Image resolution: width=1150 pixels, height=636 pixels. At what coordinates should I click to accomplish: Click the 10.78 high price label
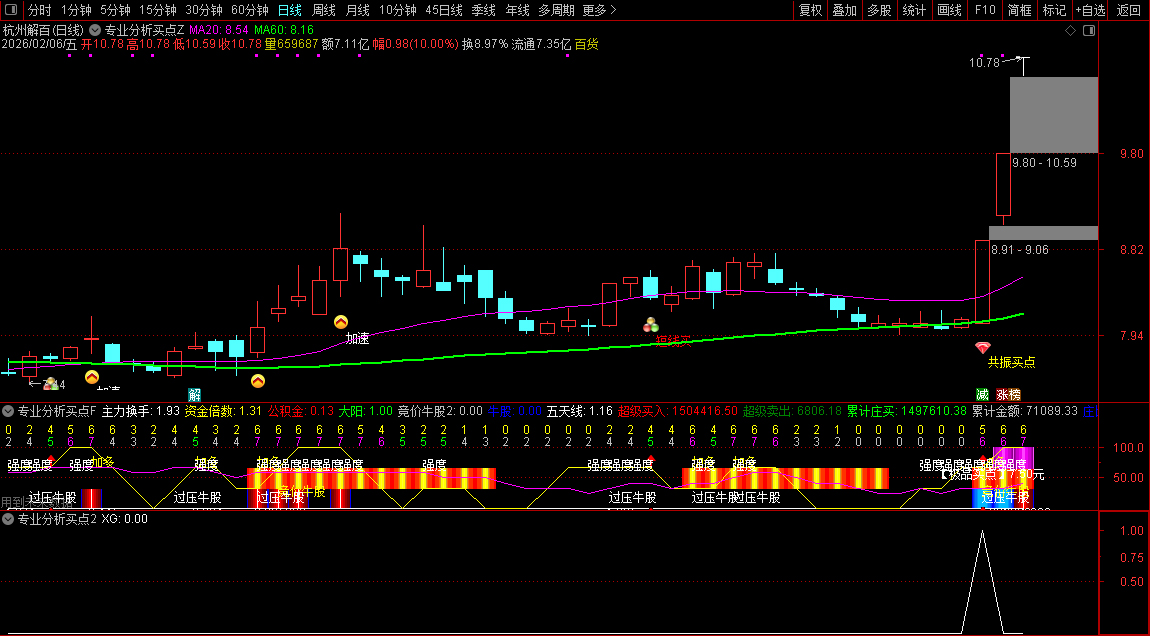tap(984, 62)
